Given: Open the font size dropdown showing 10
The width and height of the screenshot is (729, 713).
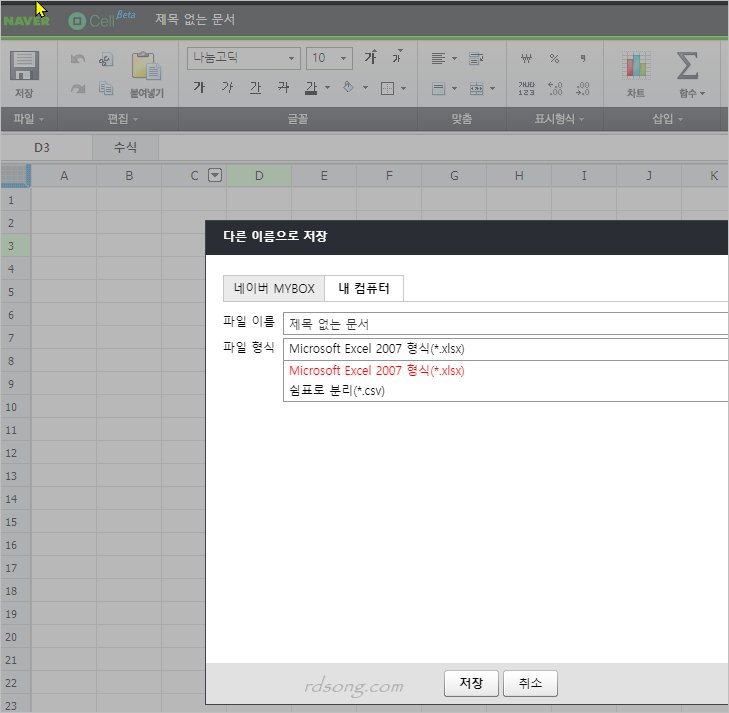Looking at the screenshot, I should (330, 58).
